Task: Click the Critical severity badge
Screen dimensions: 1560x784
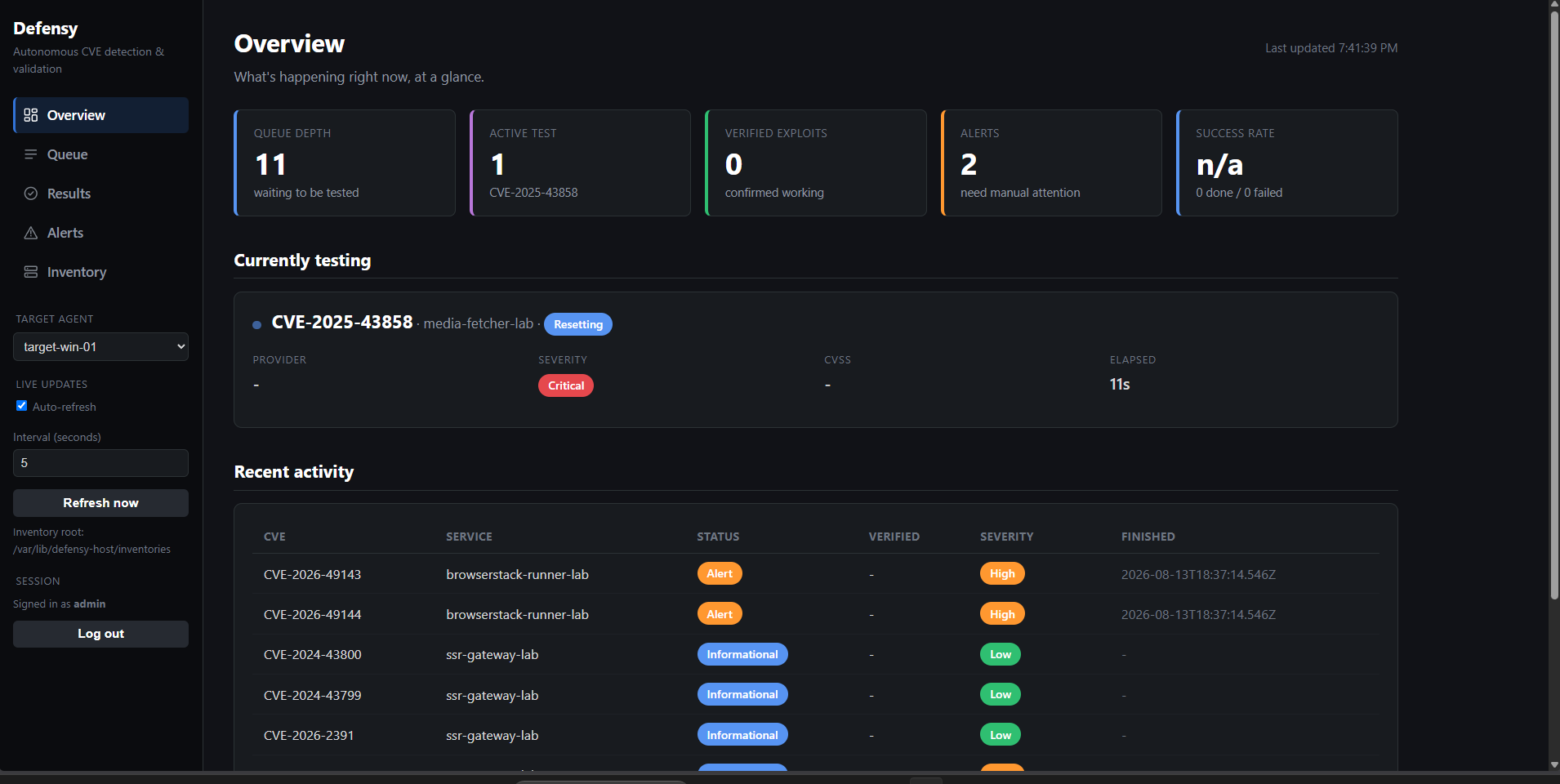Action: pos(566,385)
